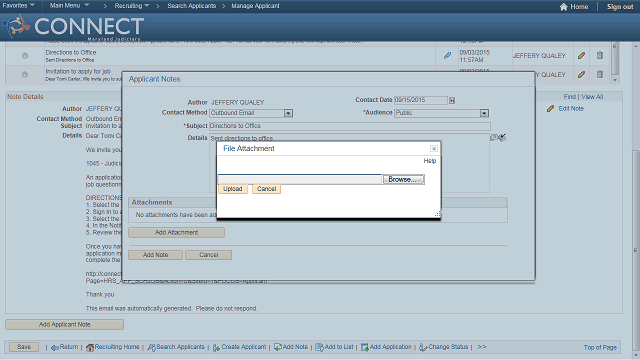Screen dimensions: 640x360
Task: Close the File Attachment dialog
Action: click(x=434, y=149)
